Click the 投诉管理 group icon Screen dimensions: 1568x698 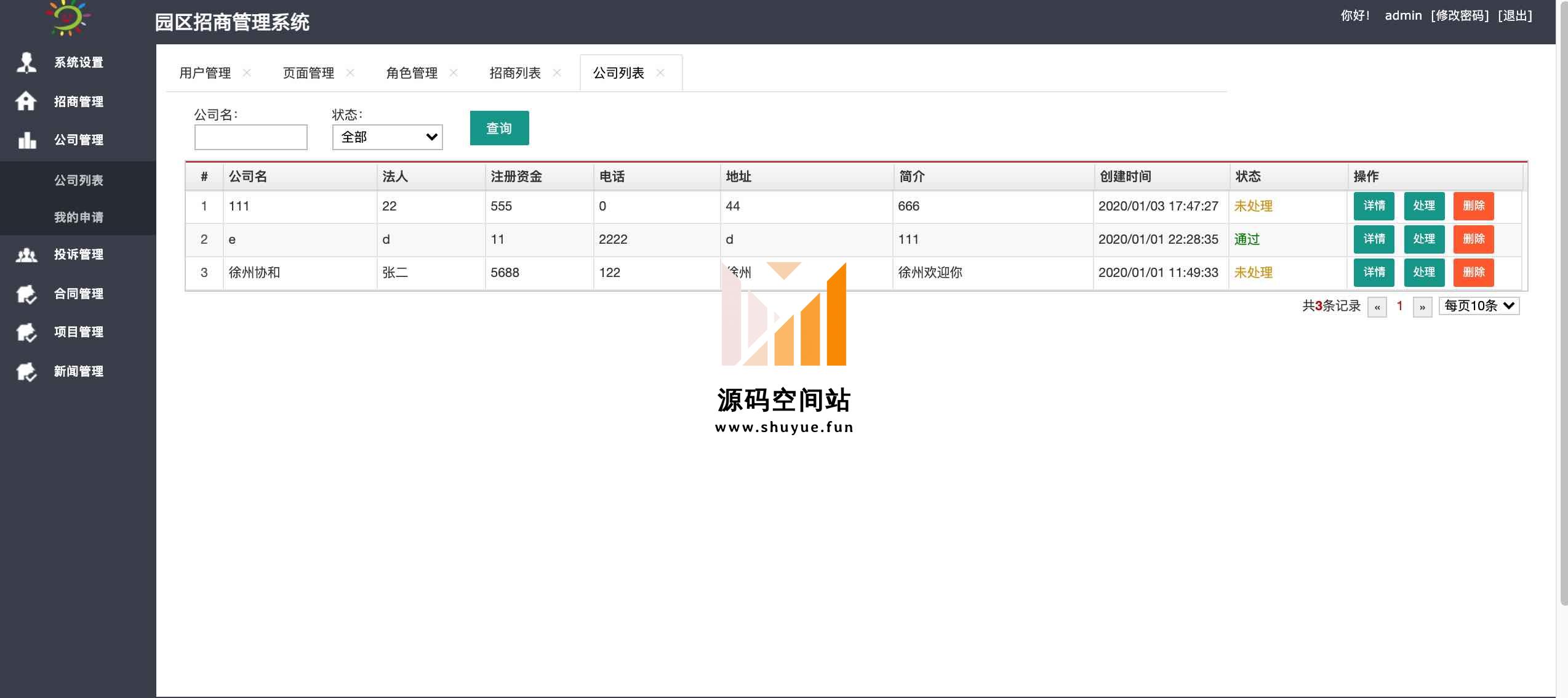tap(26, 254)
